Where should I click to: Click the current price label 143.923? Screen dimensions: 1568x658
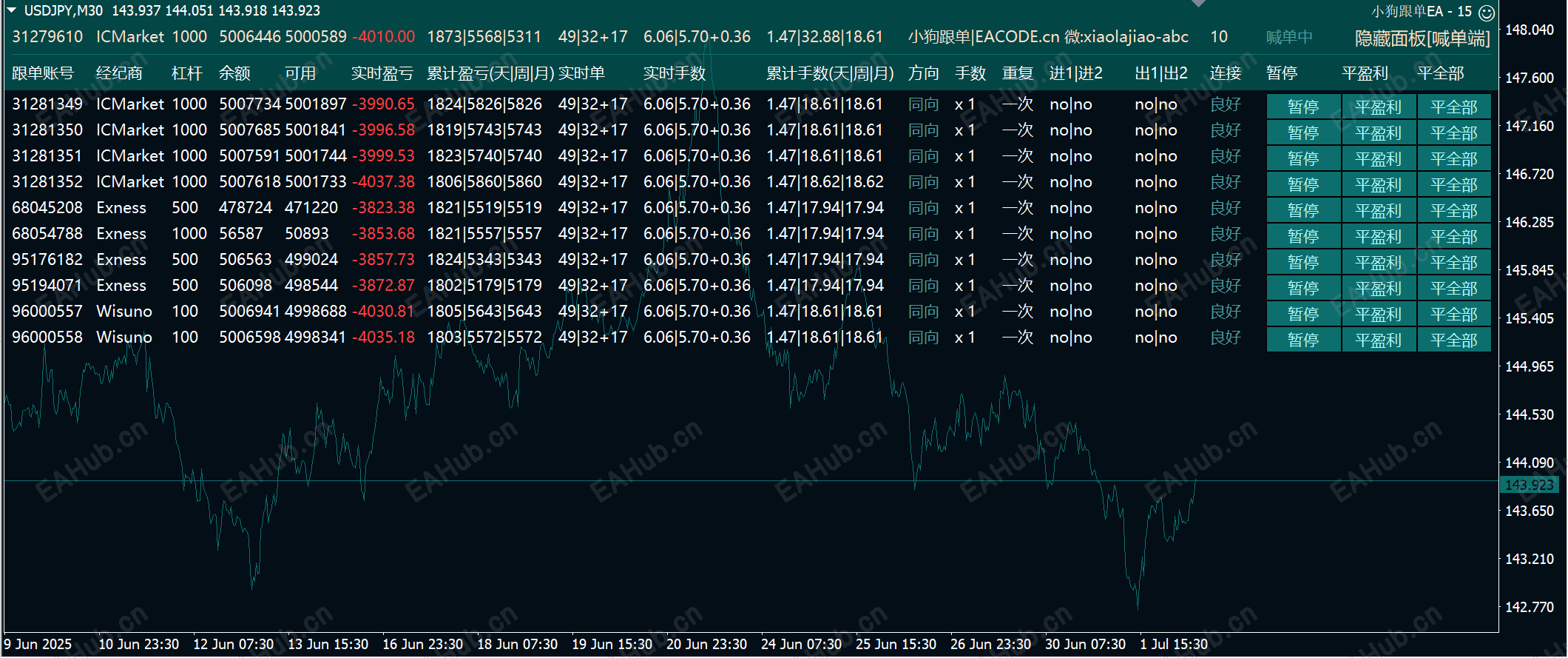click(x=1530, y=485)
